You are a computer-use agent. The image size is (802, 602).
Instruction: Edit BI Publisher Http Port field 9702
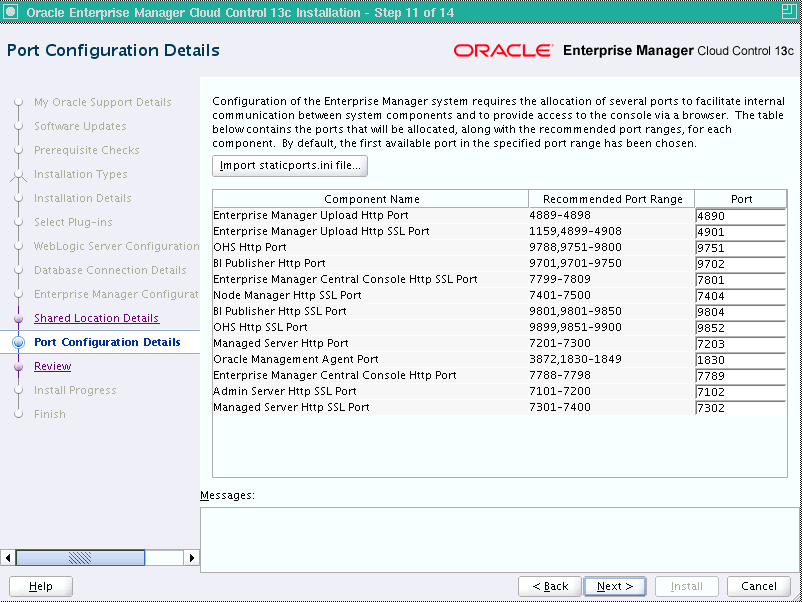741,264
